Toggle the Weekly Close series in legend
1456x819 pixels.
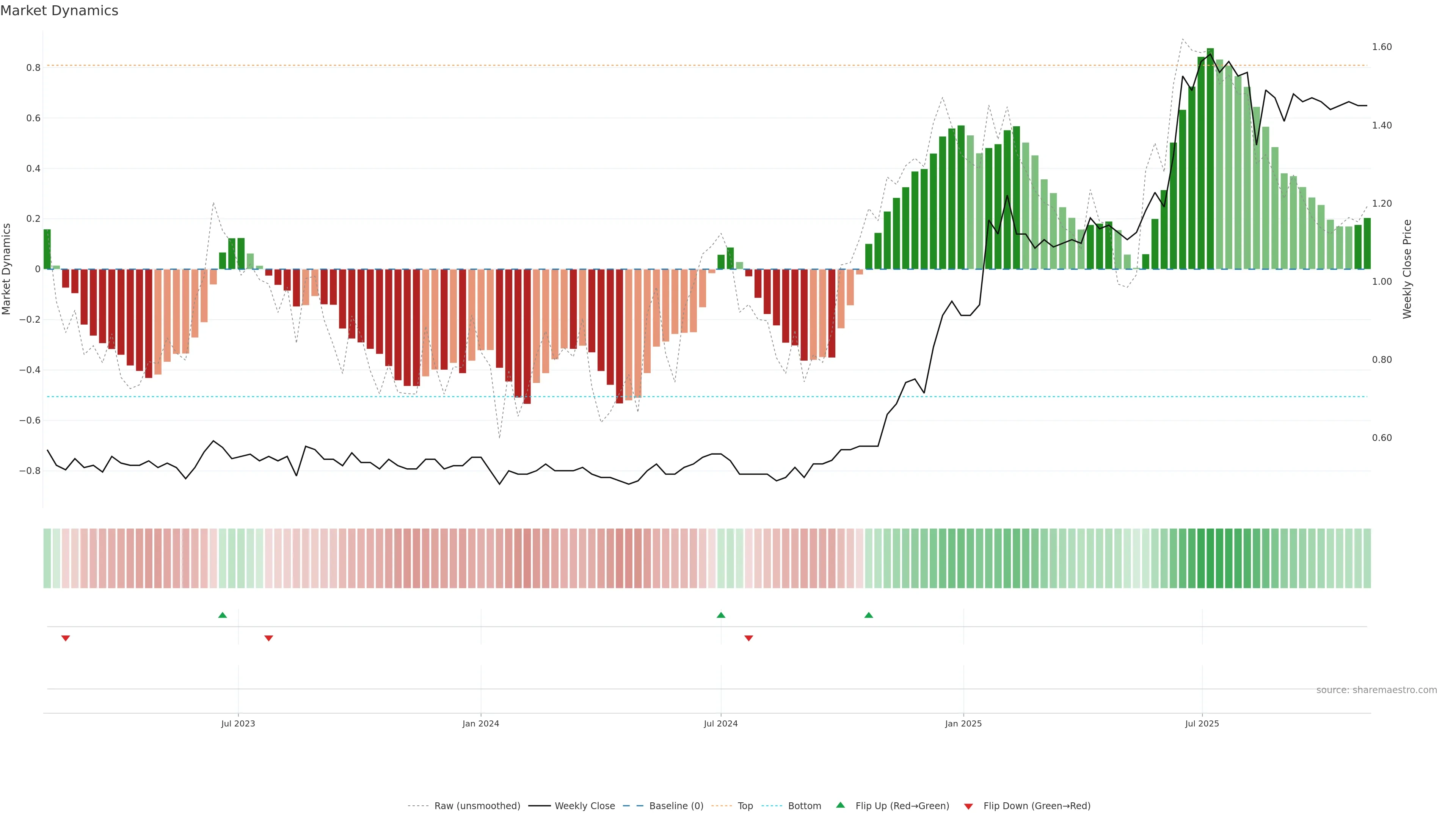pos(584,806)
